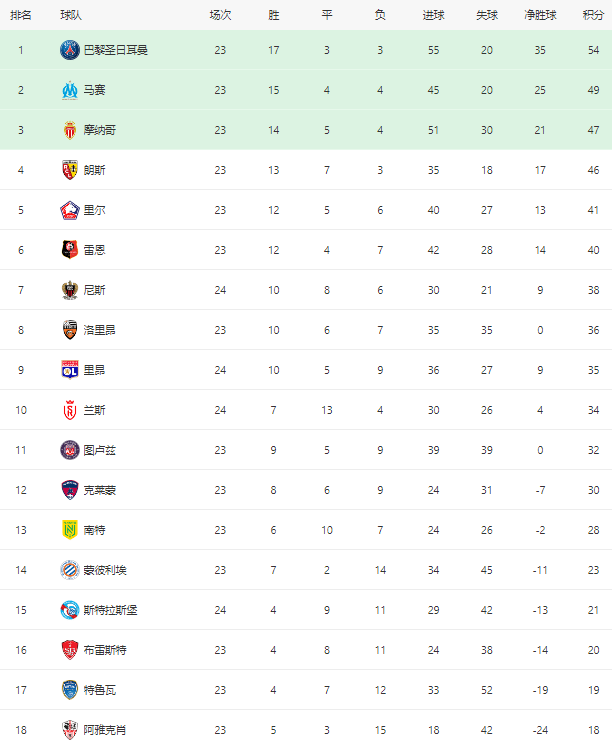Click the Toulouse team badge
The width and height of the screenshot is (612, 746).
[x=69, y=450]
